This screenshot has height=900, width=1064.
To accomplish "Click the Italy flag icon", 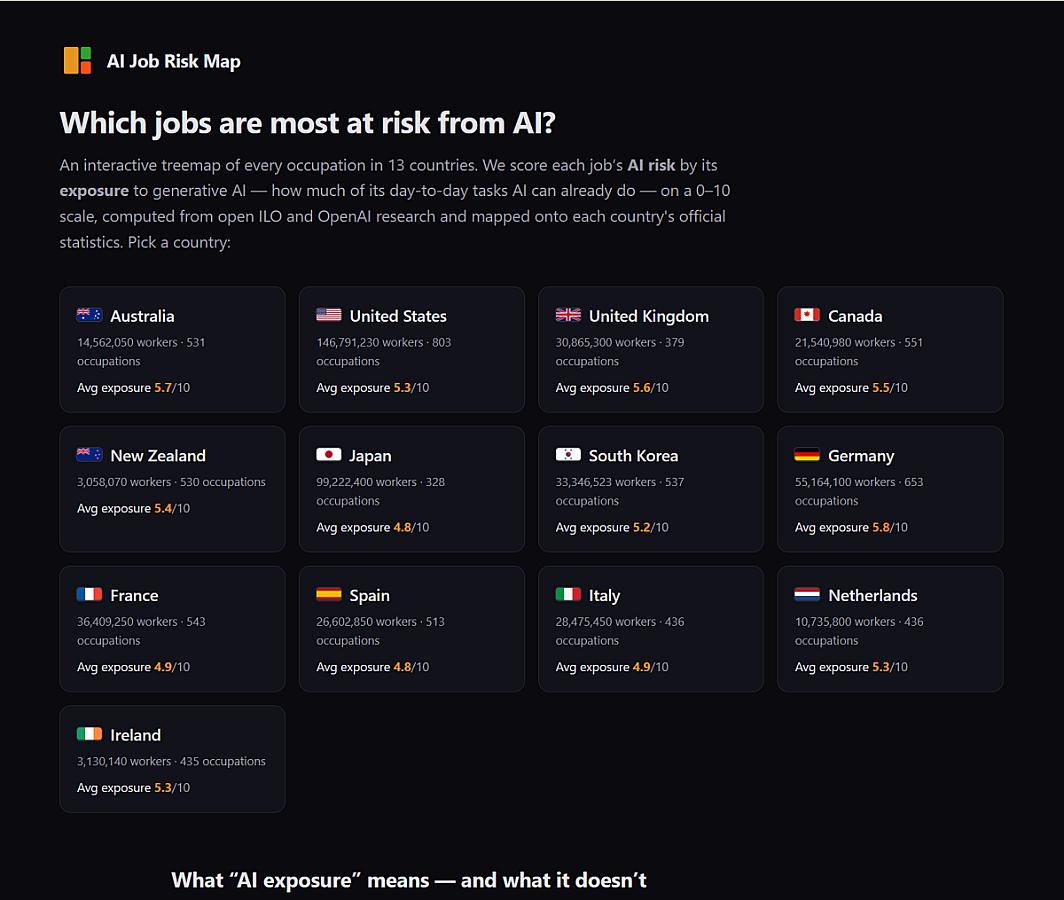I will point(568,595).
